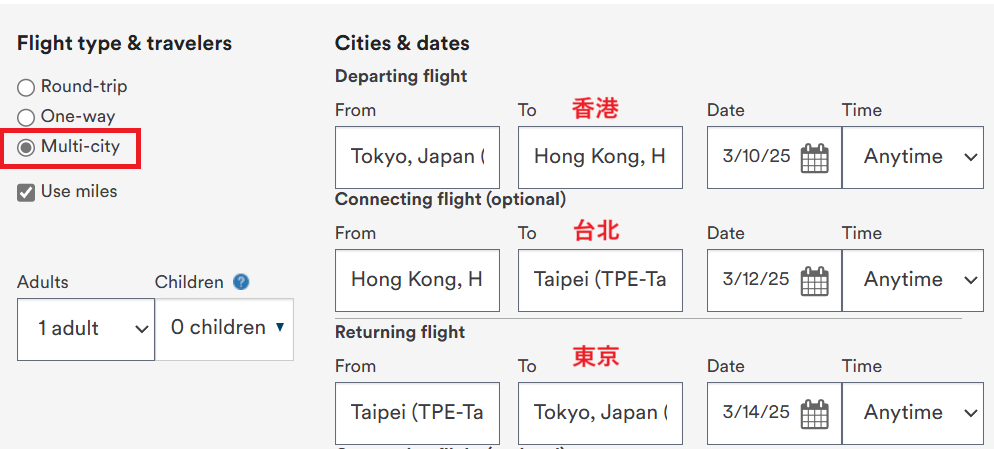Click the 3/14/25 returning date field
Image resolution: width=994 pixels, height=449 pixels.
point(774,413)
